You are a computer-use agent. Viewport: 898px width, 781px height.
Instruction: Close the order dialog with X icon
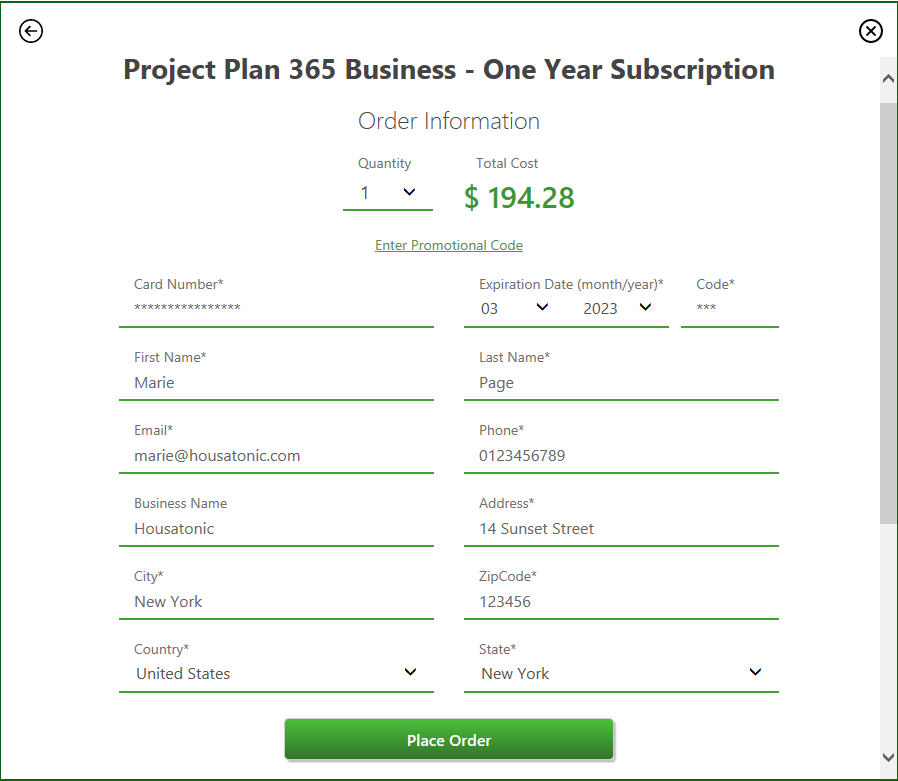click(x=870, y=32)
